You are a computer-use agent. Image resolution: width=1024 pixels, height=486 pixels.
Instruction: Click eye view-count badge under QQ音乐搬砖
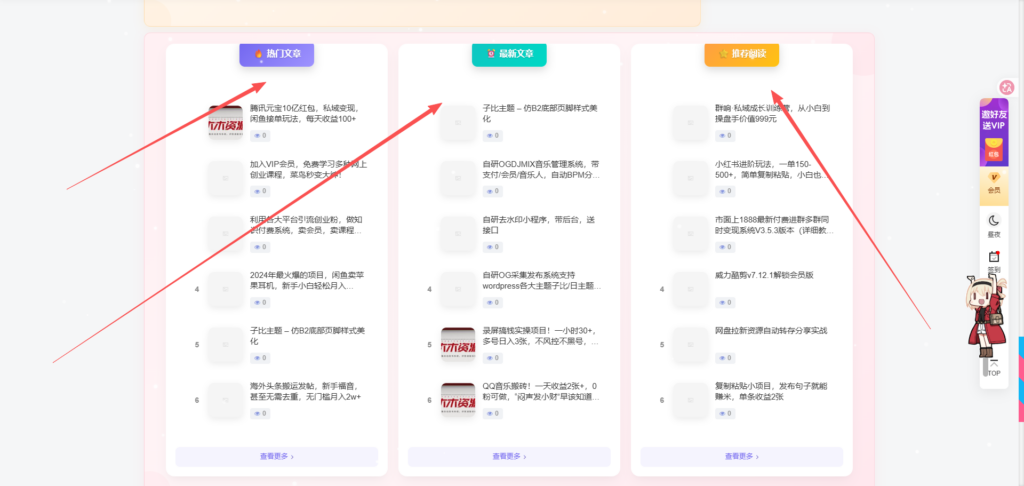tap(492, 413)
